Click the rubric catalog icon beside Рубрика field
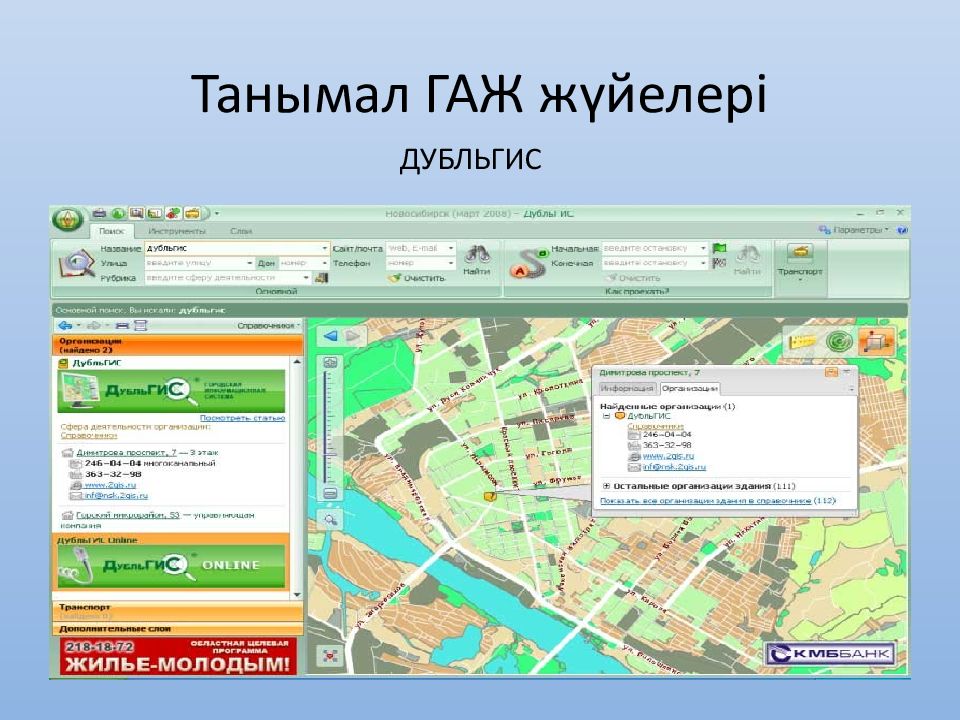 tap(321, 278)
